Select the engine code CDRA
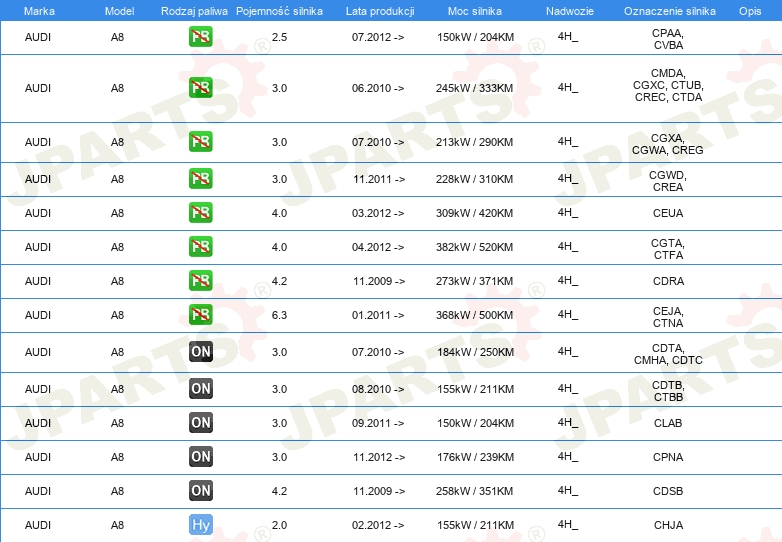Screen dimensions: 782x542 [x=668, y=281]
